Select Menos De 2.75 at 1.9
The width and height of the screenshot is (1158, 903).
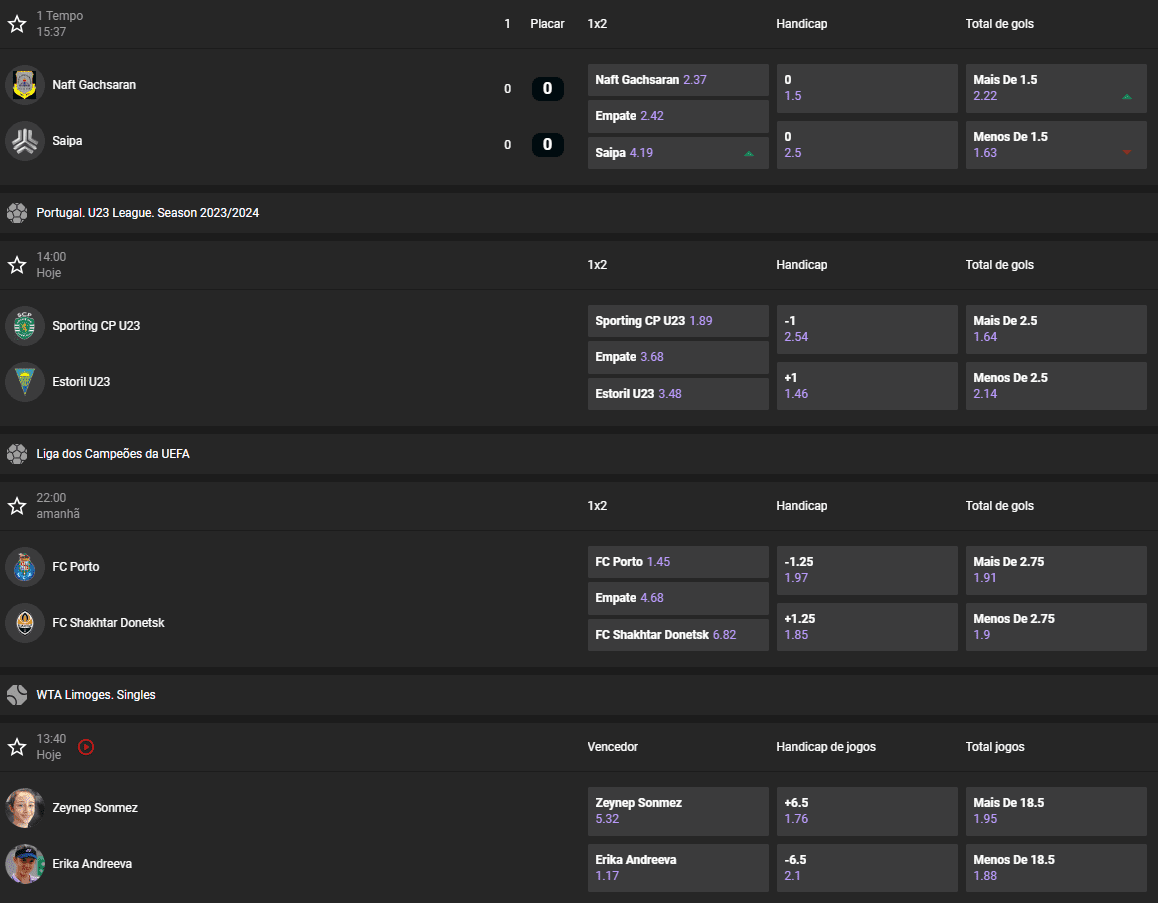1056,627
